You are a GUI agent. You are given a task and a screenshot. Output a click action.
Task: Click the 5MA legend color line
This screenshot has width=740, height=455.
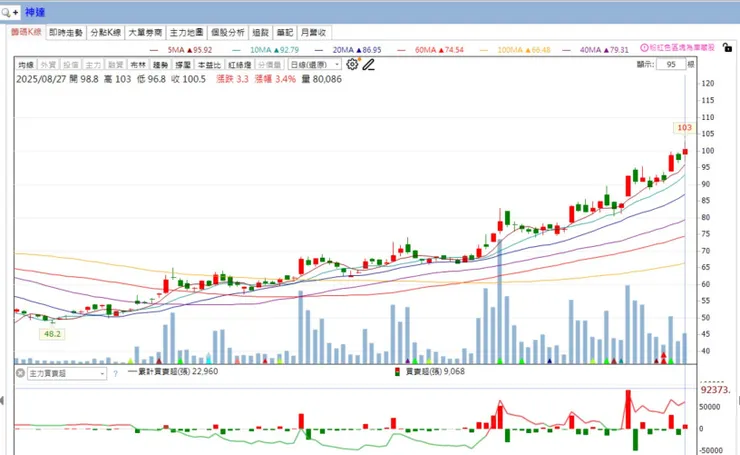[154, 50]
